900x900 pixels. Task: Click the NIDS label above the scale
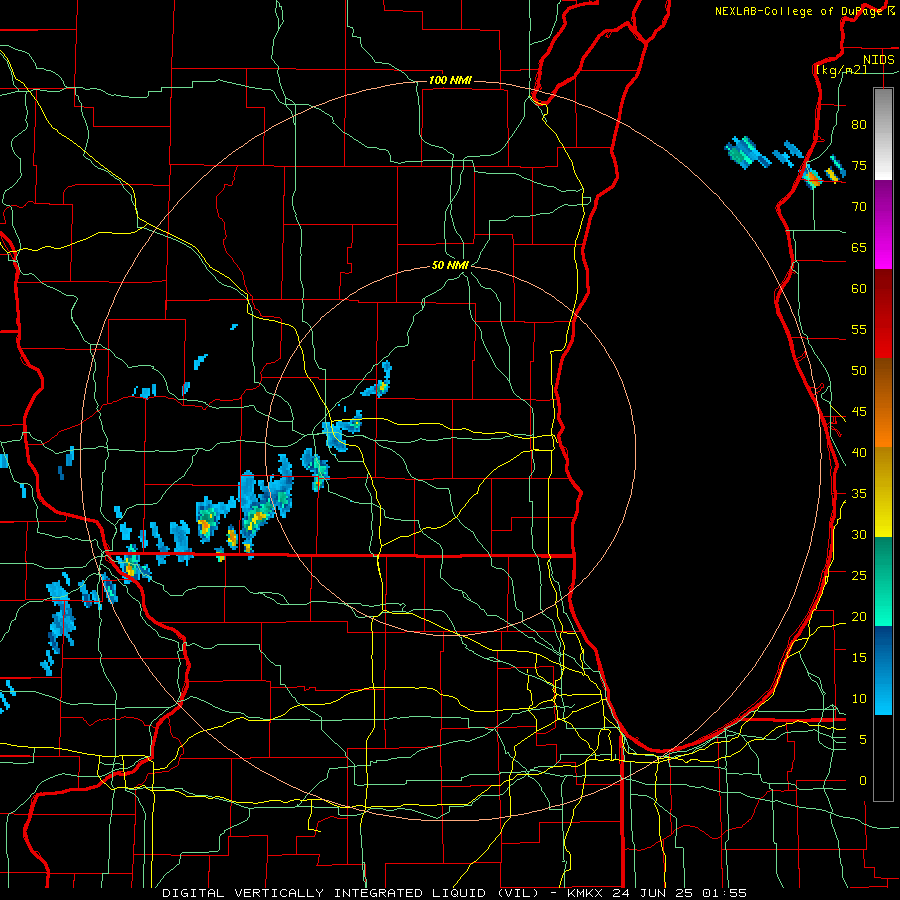point(878,60)
